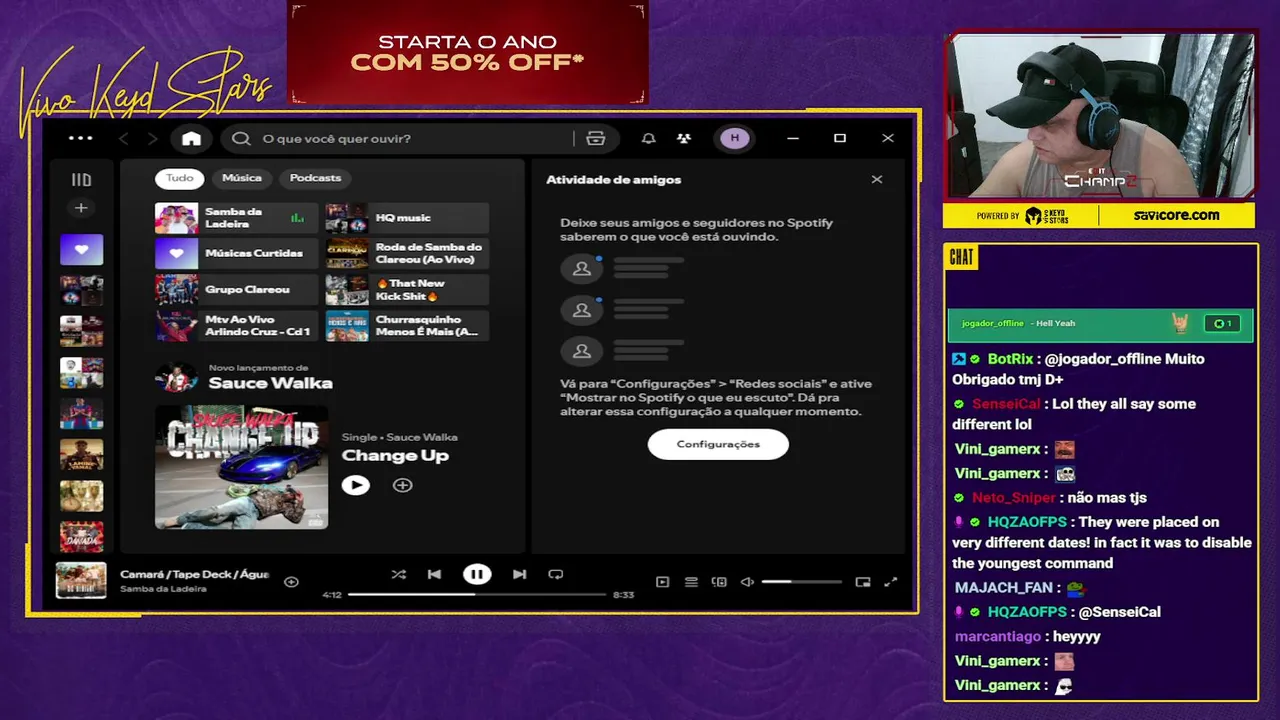Click the Sauce Walka artist name

coord(270,383)
